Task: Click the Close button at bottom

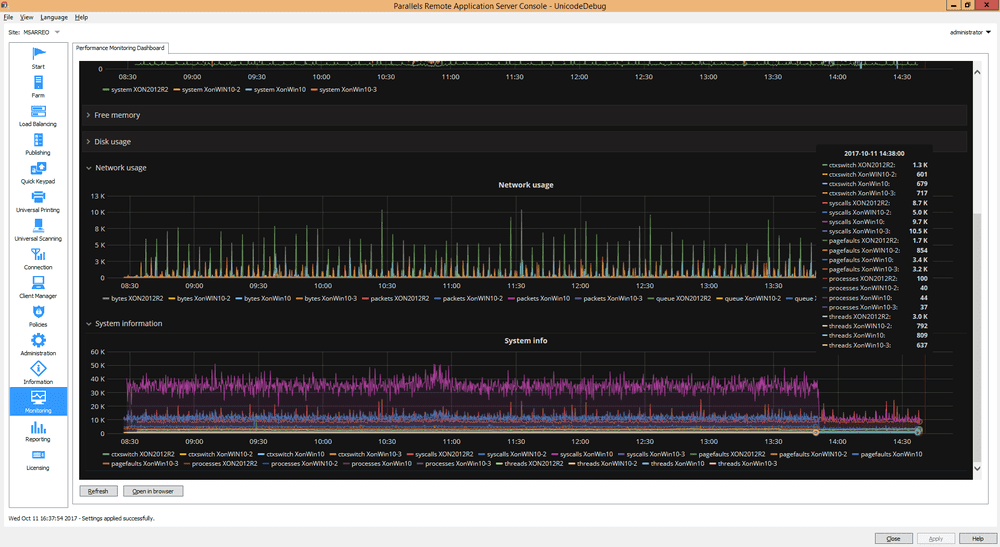Action: point(893,539)
